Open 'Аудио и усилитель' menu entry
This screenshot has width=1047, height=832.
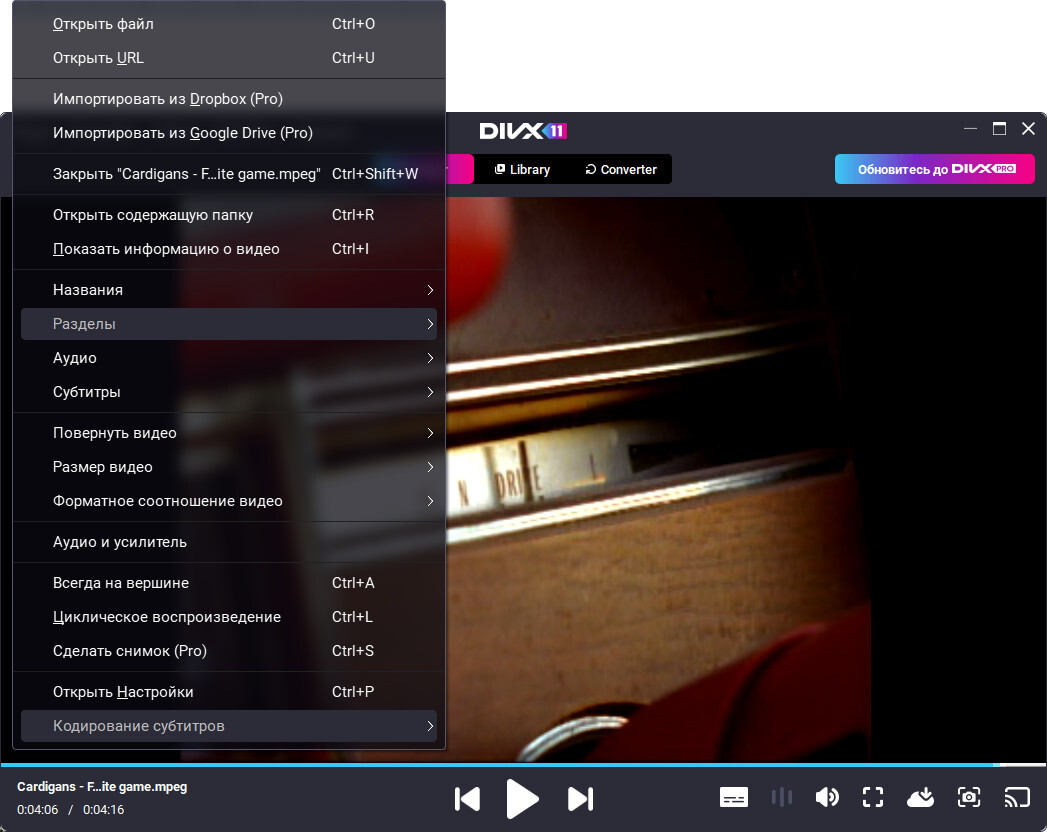229,542
